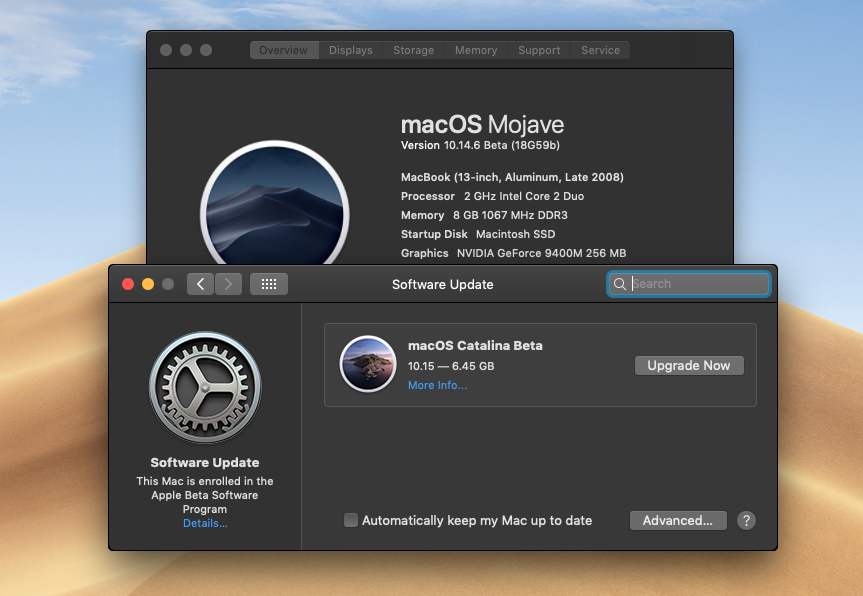Click the help question mark button
Image resolution: width=863 pixels, height=596 pixels.
746,521
